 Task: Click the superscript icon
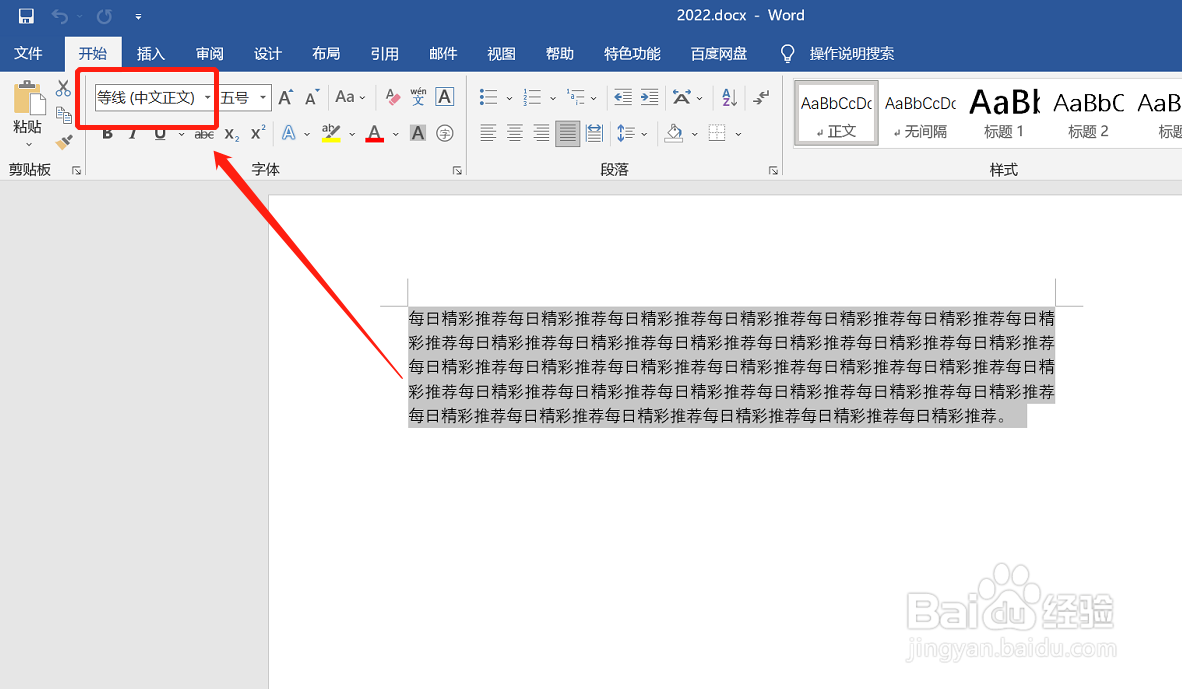(x=257, y=134)
